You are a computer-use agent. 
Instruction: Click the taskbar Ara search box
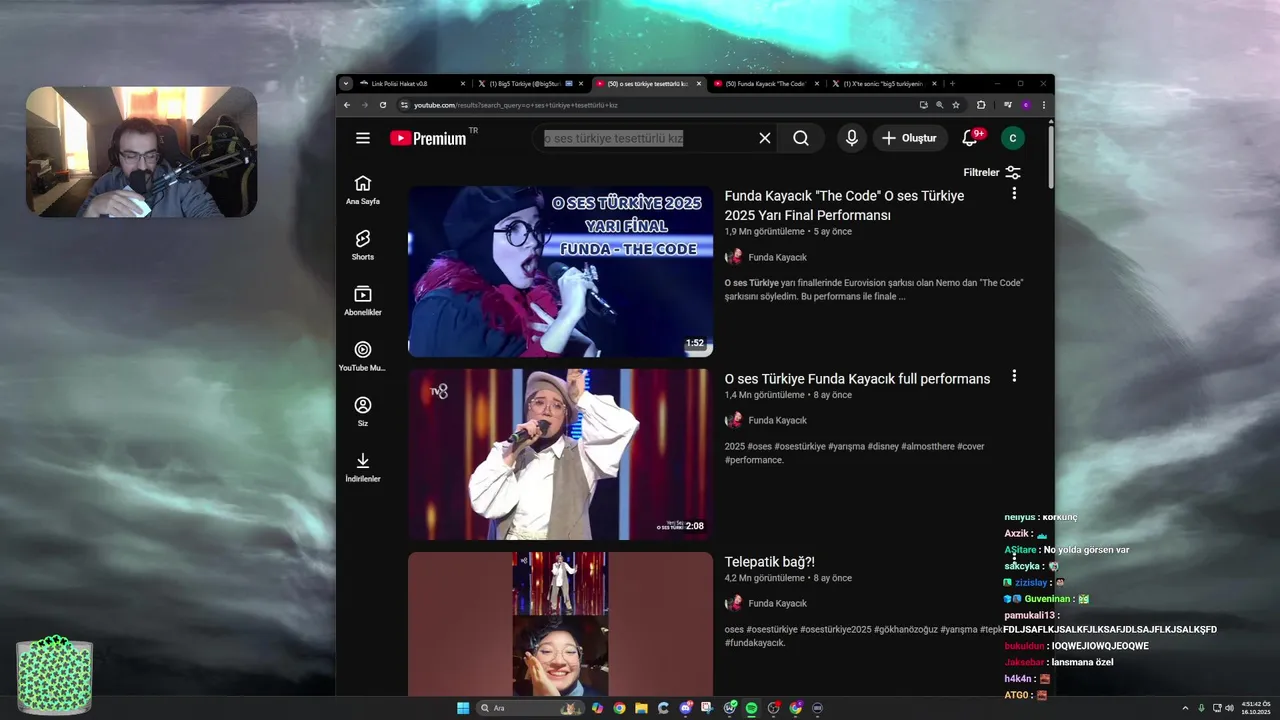click(x=530, y=708)
